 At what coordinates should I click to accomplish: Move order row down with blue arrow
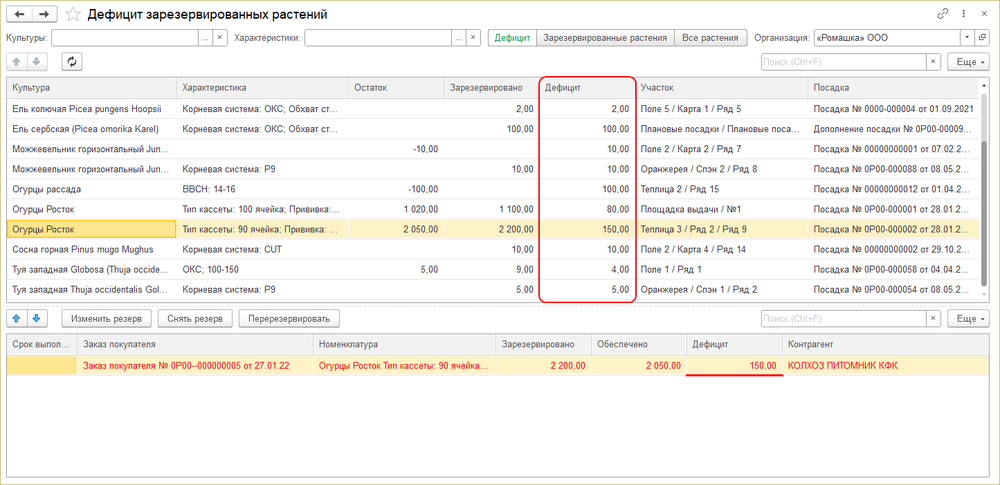[x=37, y=319]
